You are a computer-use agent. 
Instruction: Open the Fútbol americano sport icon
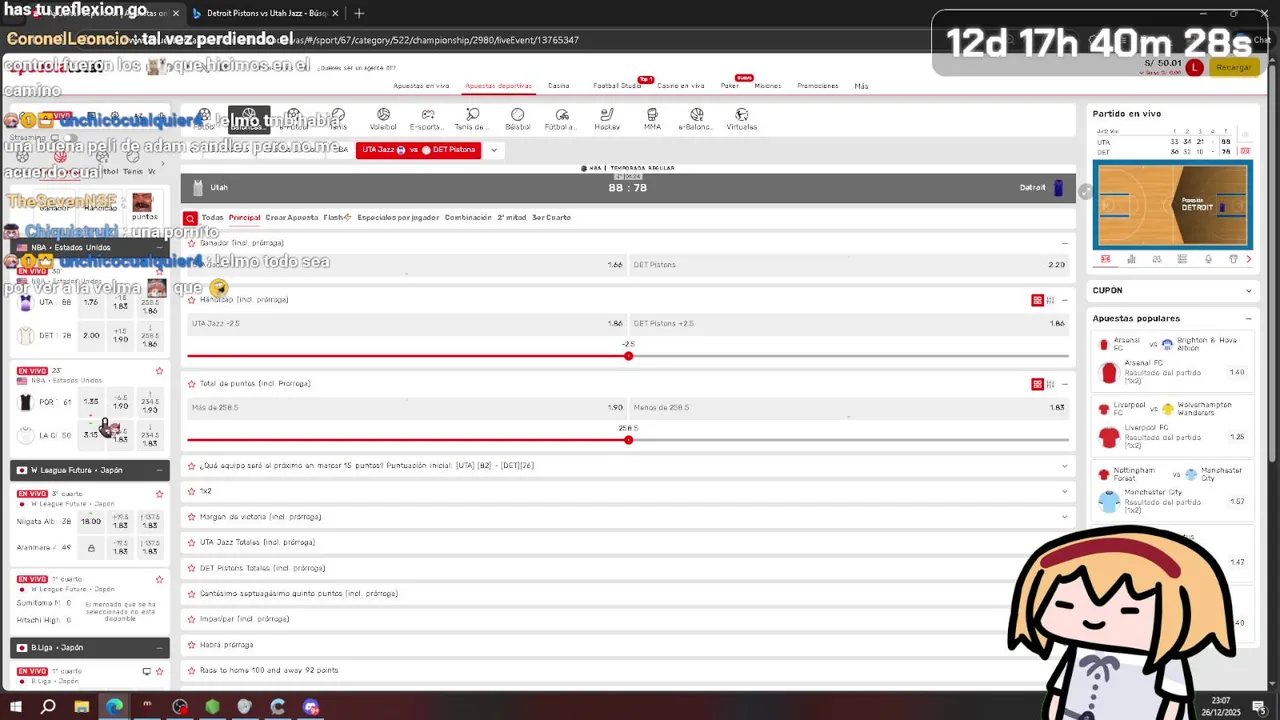[x=562, y=119]
